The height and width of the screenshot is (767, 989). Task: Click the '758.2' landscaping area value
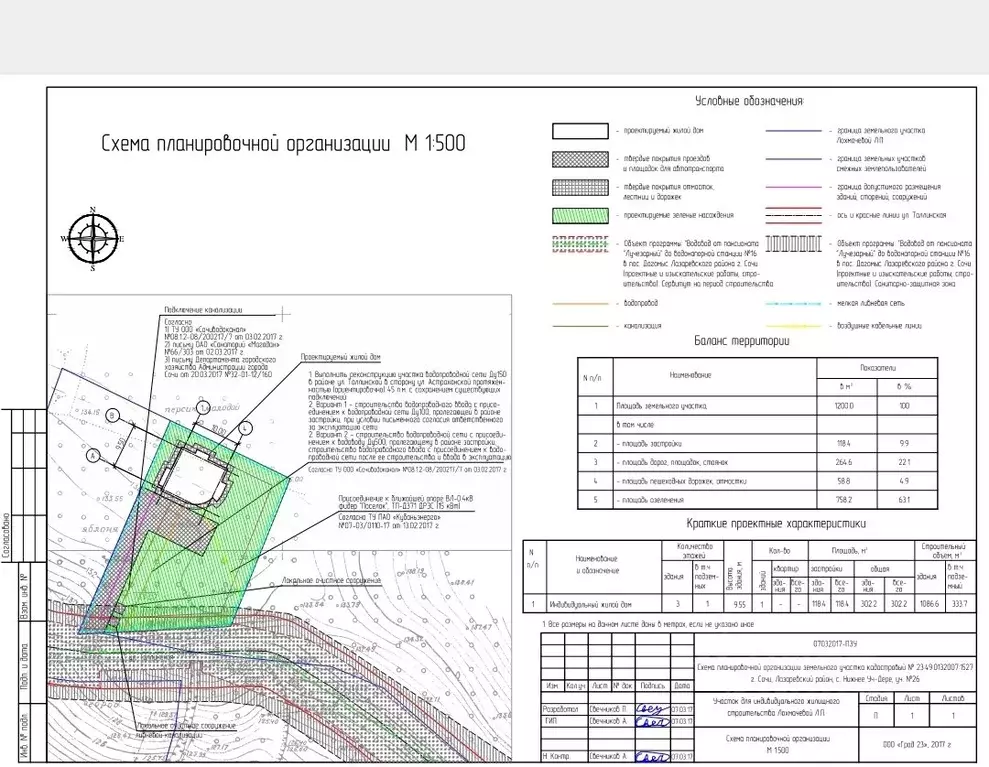tap(843, 500)
